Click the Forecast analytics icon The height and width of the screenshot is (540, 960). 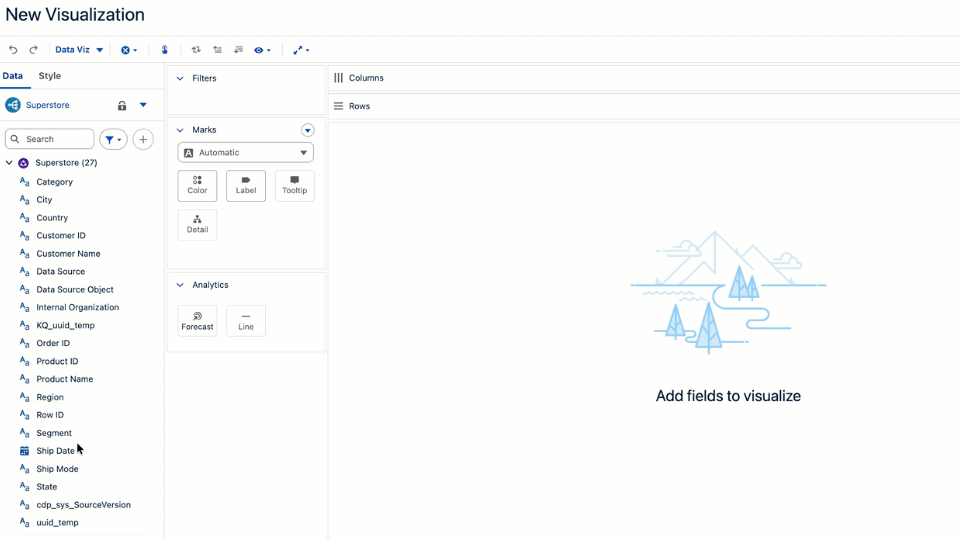pyautogui.click(x=197, y=321)
